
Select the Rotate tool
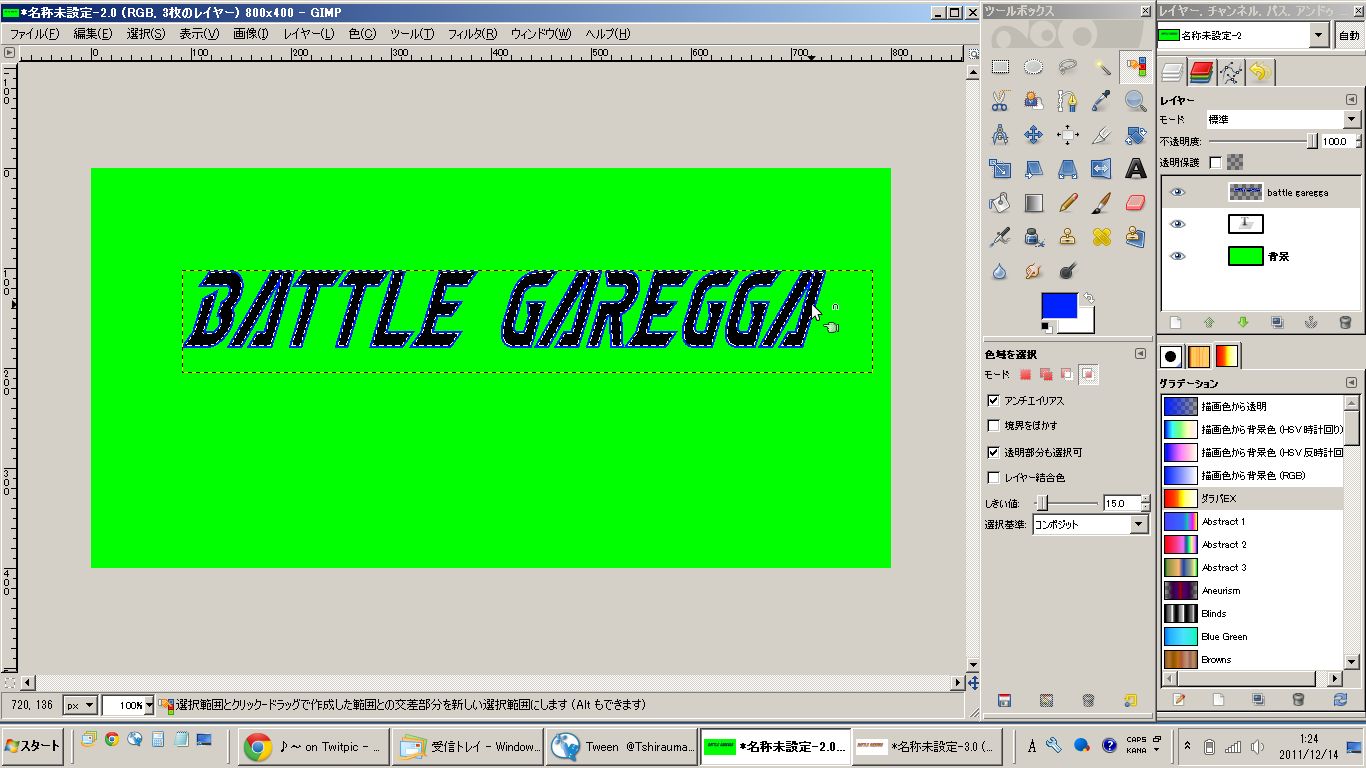[1136, 135]
